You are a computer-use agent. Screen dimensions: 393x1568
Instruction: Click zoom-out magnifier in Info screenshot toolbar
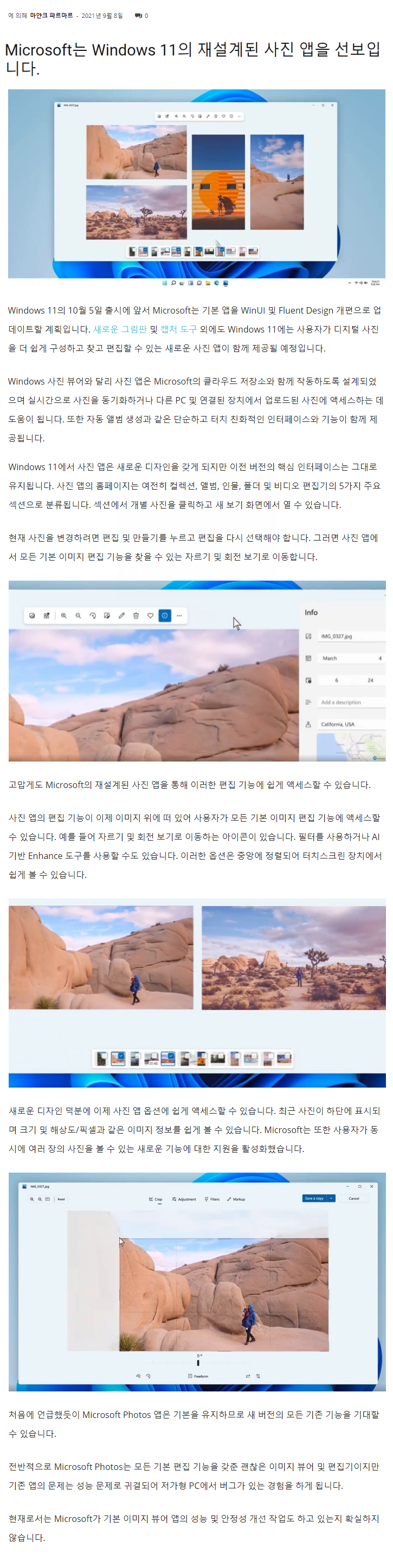(78, 615)
